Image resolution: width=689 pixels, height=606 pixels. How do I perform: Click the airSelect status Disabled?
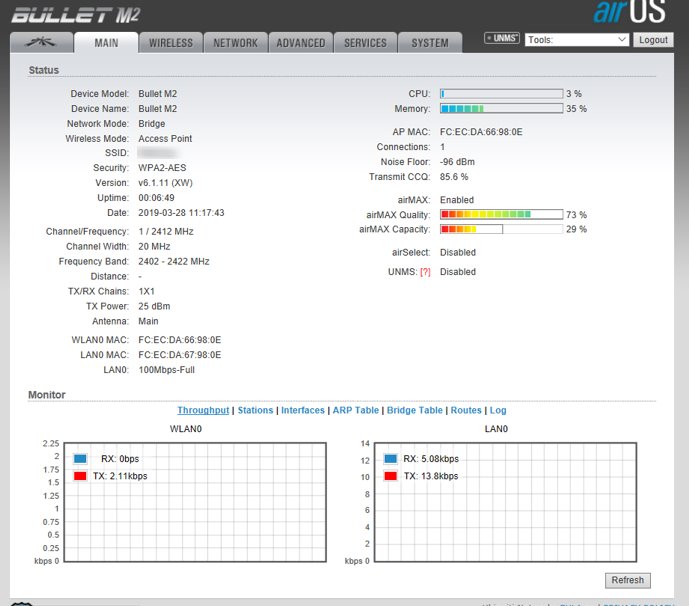pos(458,253)
